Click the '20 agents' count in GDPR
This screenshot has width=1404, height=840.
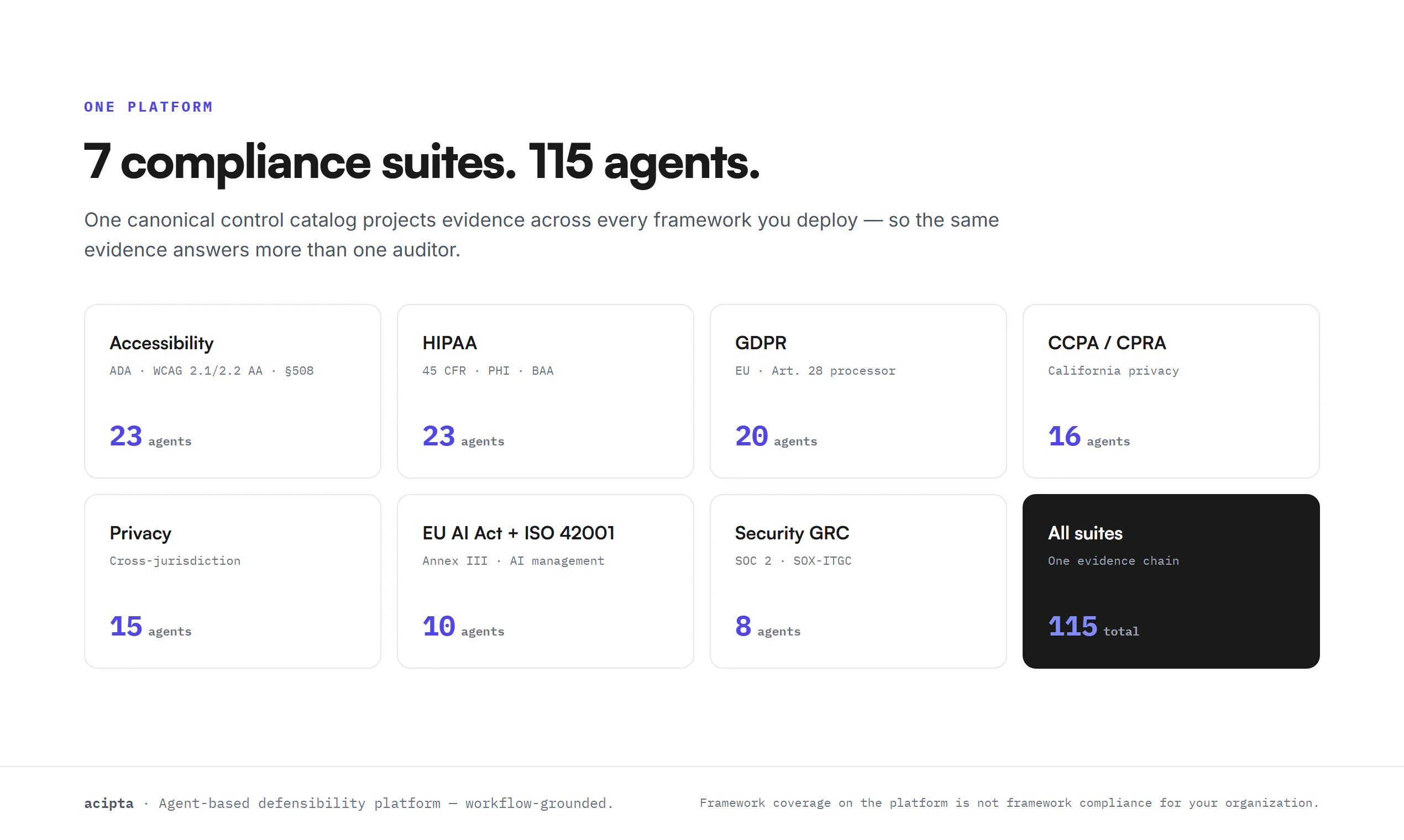pos(776,437)
